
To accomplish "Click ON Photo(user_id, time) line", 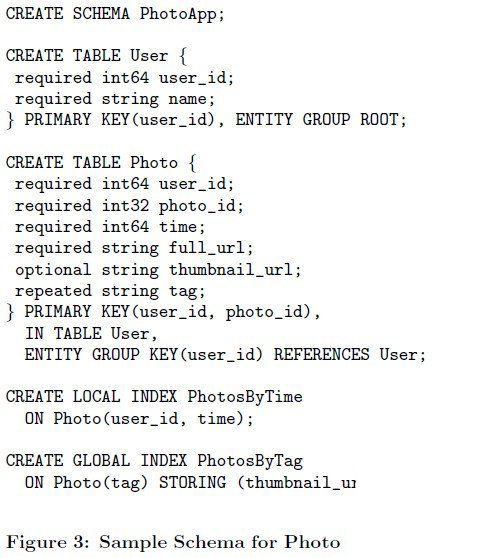I will click(x=139, y=419).
